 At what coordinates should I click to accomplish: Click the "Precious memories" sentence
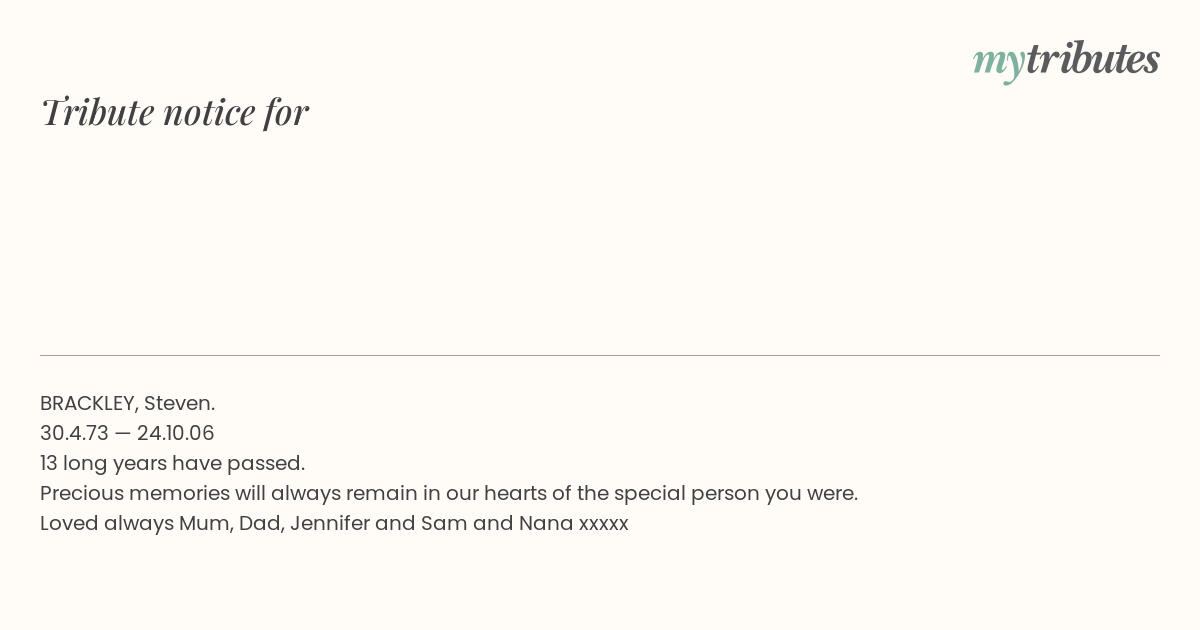[x=449, y=493]
